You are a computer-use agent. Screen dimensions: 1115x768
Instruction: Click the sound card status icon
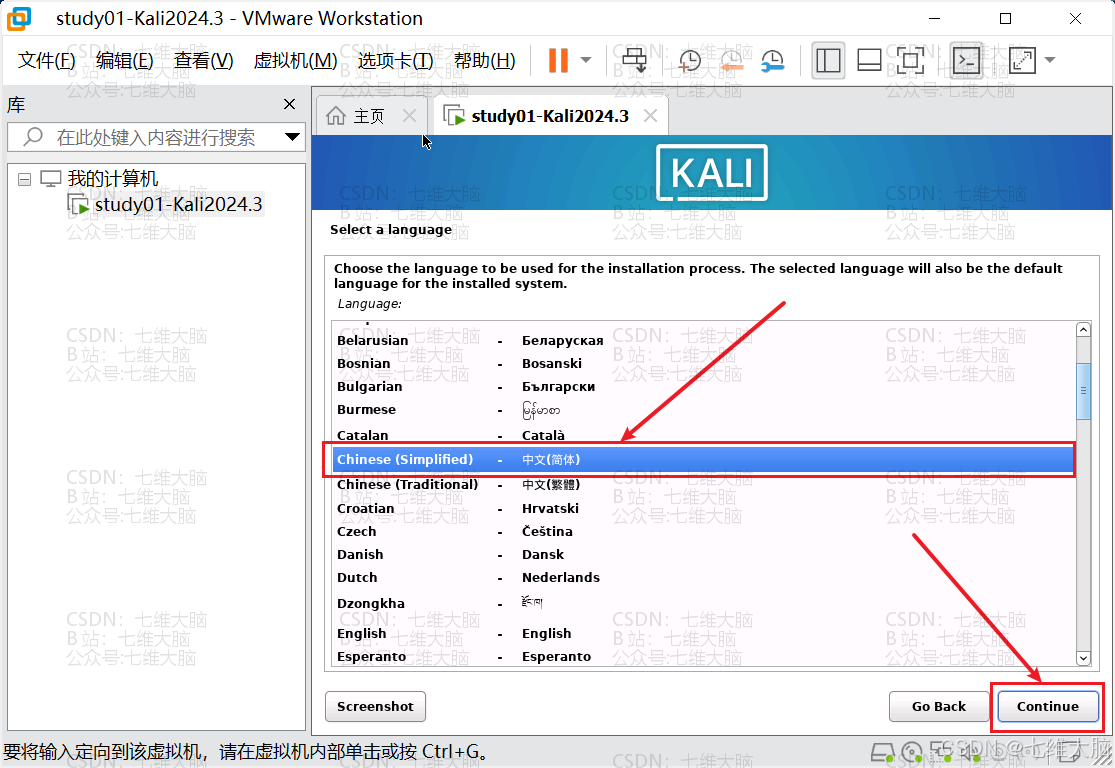[969, 751]
